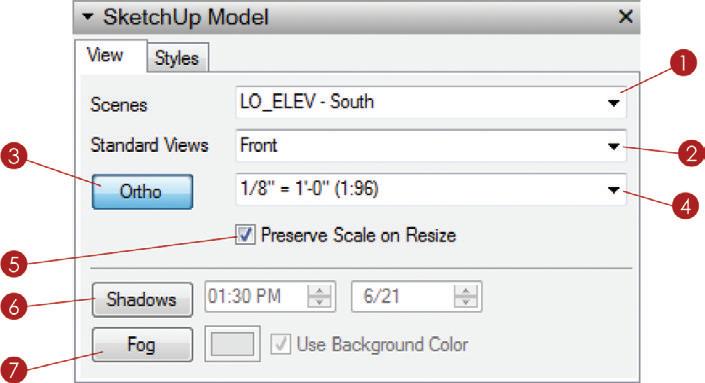The width and height of the screenshot is (705, 383).
Task: Open the scale dropdown arrow
Action: pyautogui.click(x=614, y=190)
